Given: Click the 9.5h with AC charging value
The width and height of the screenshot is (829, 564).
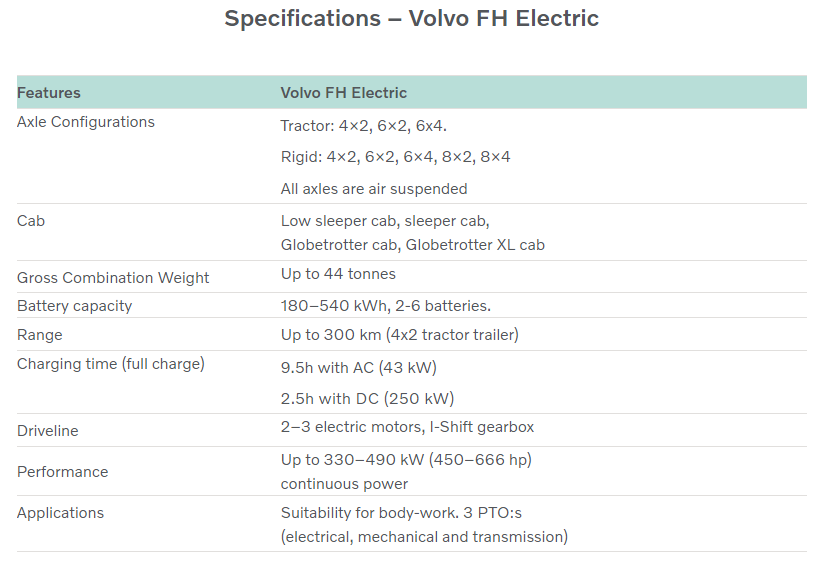Looking at the screenshot, I should coord(358,368).
